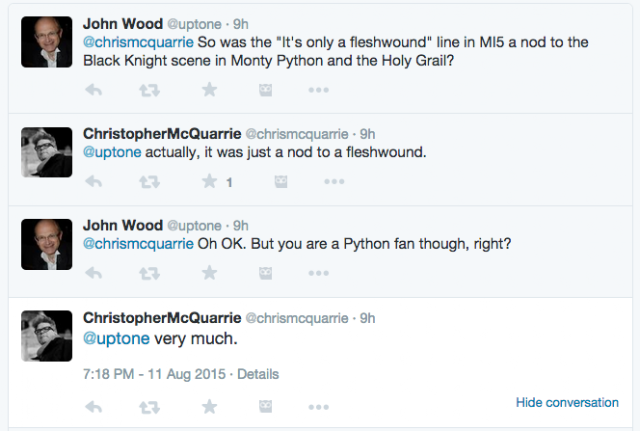Viewport: 640px width, 431px height.
Task: Toggle favorite star showing 1 like
Action: point(209,181)
